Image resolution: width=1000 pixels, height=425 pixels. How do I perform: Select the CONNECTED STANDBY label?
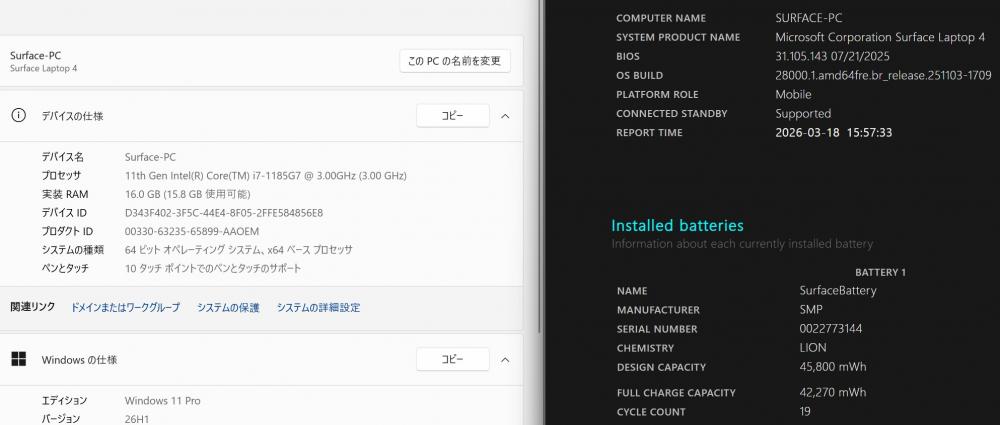(672, 114)
